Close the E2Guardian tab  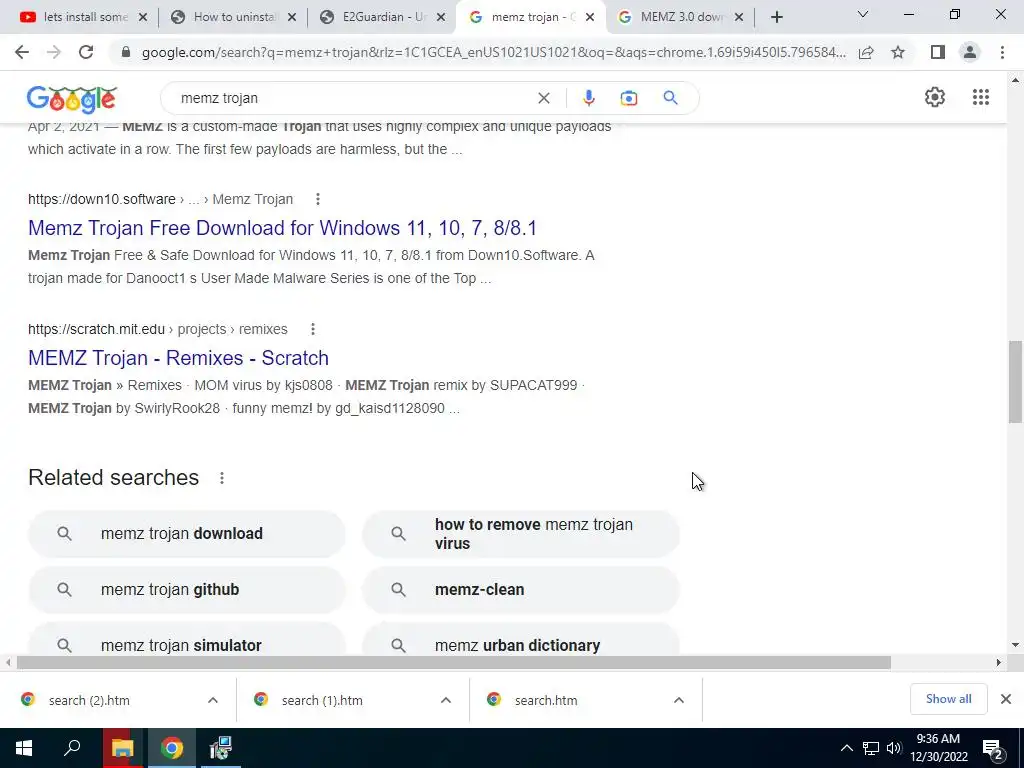click(441, 18)
